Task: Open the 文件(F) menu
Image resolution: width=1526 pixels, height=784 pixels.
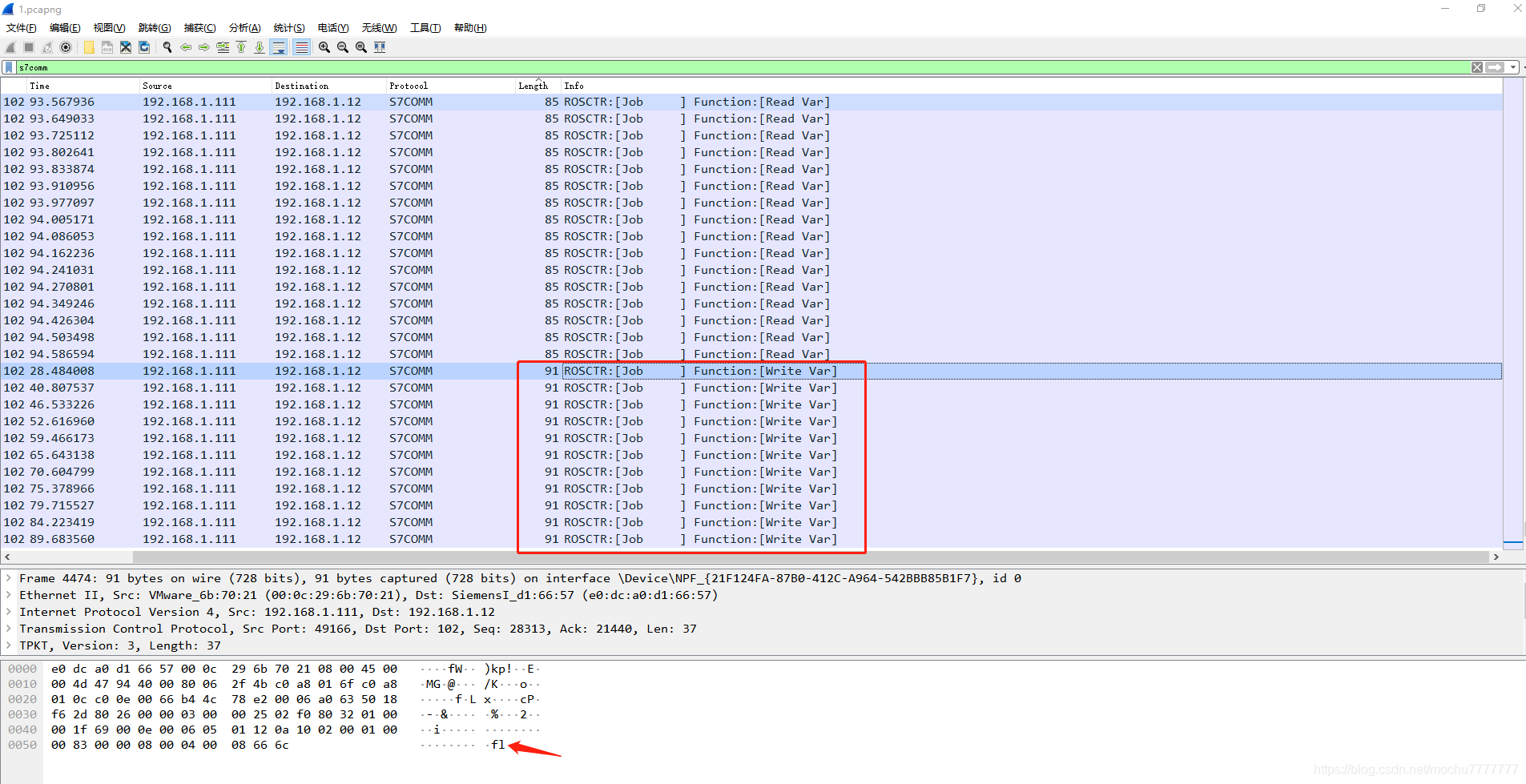Action: pos(22,28)
